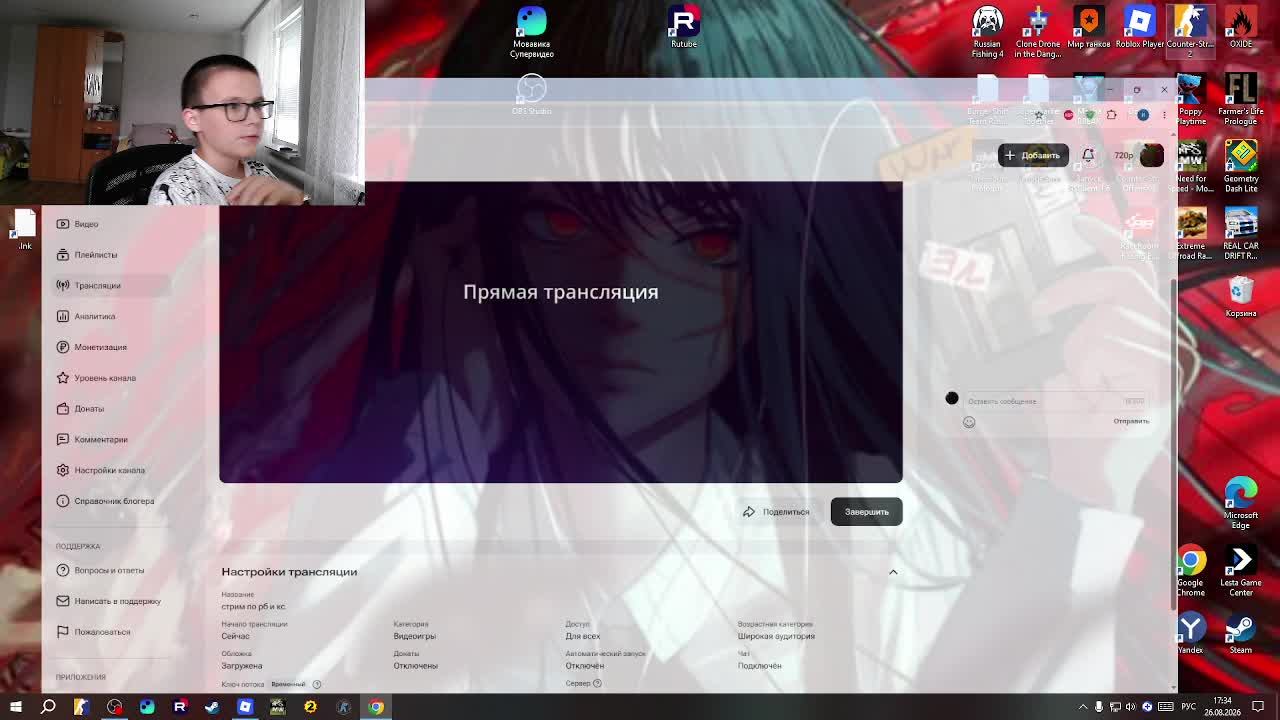This screenshot has height=720, width=1280.
Task: Open Мир танков desktop shortcut
Action: pyautogui.click(x=1089, y=28)
